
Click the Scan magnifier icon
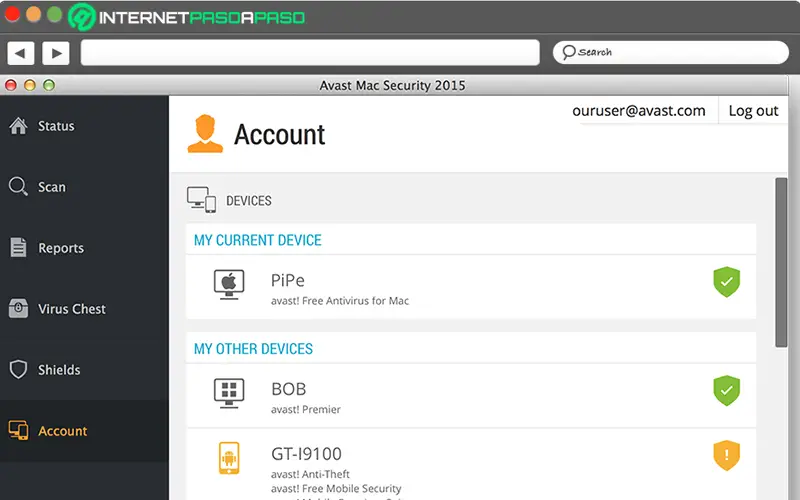[x=18, y=187]
